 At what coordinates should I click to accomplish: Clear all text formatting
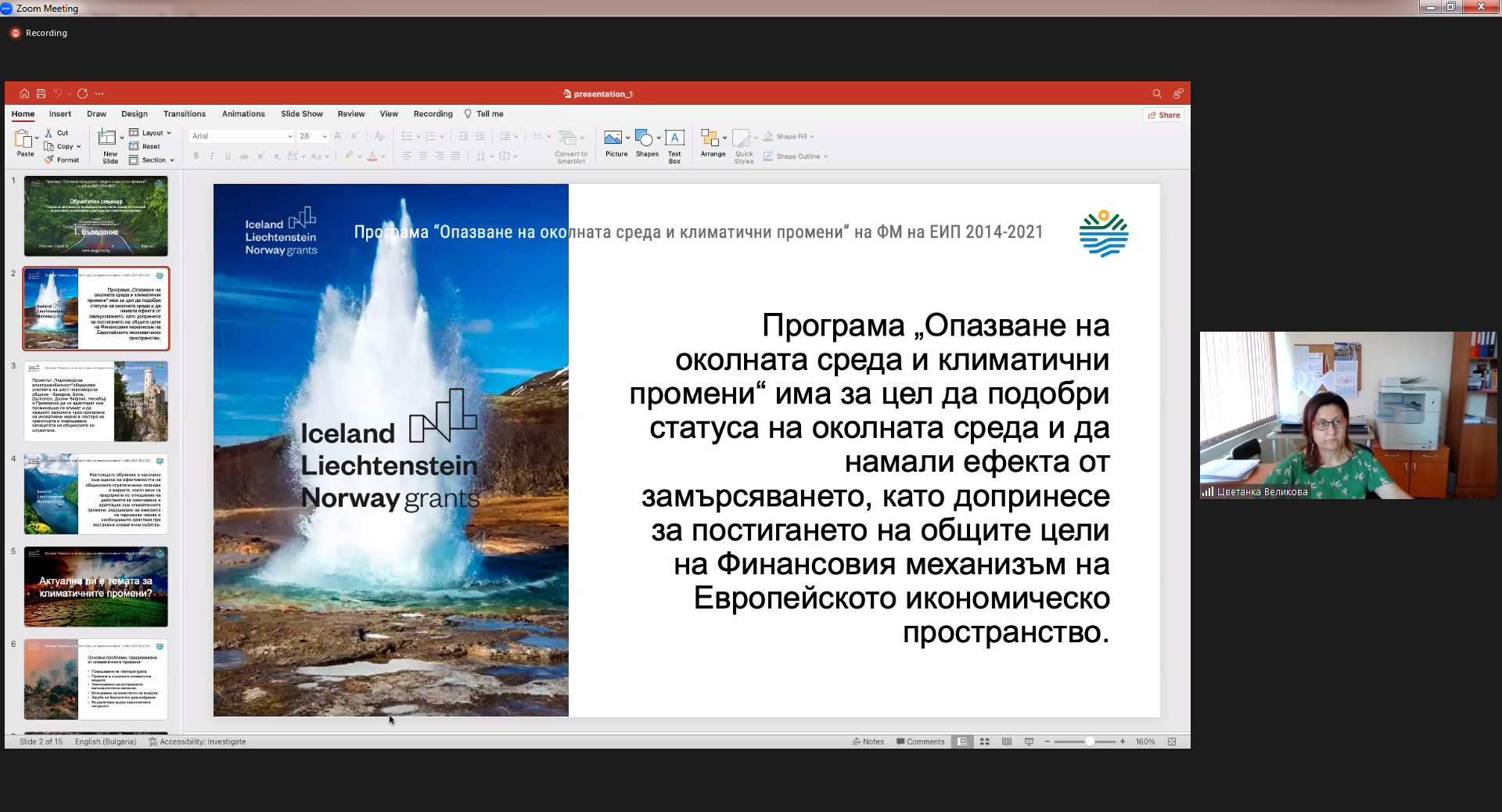pos(379,136)
